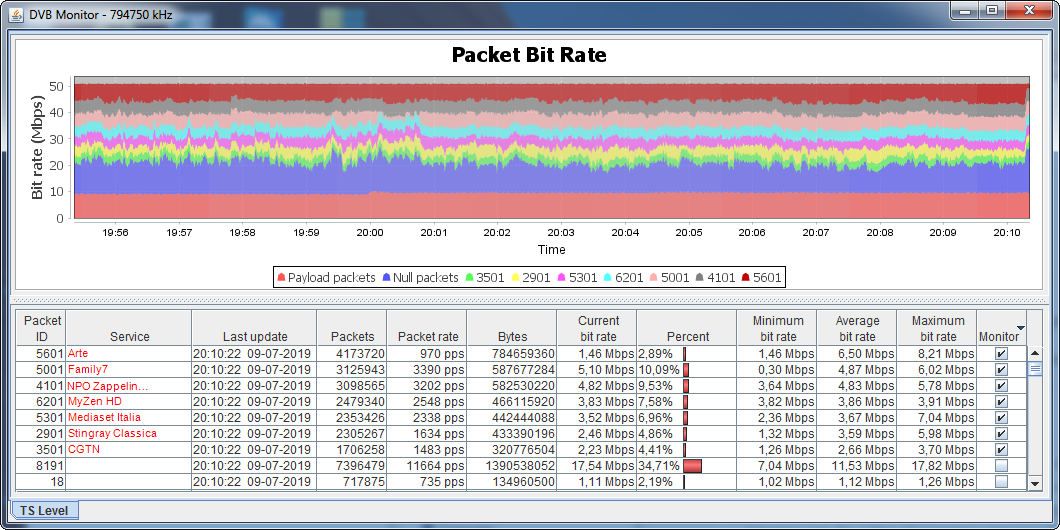Open the sort arrow on the Monitor column
The width and height of the screenshot is (1060, 530).
coord(1020,328)
